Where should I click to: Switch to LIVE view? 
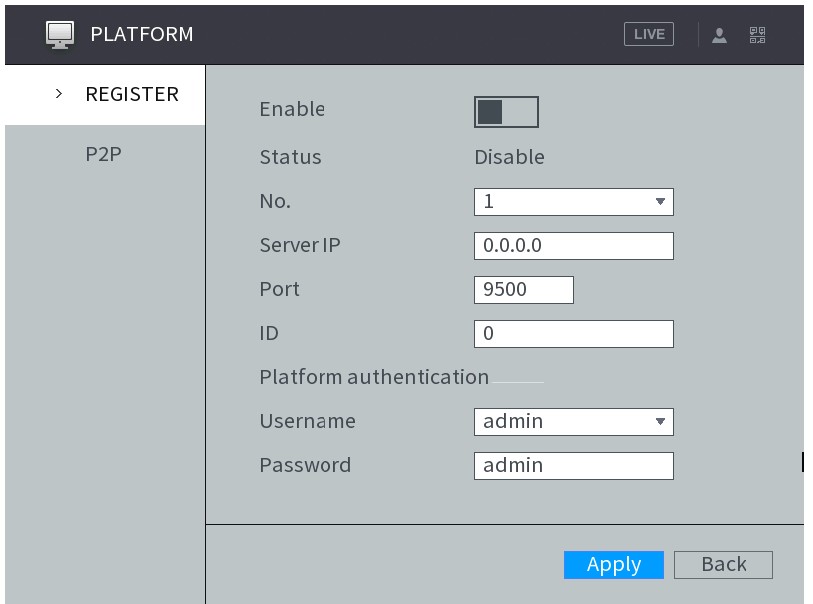tap(648, 34)
